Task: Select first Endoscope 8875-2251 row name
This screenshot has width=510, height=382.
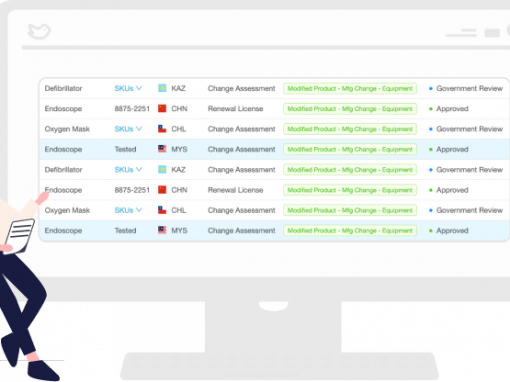Action: [63, 109]
